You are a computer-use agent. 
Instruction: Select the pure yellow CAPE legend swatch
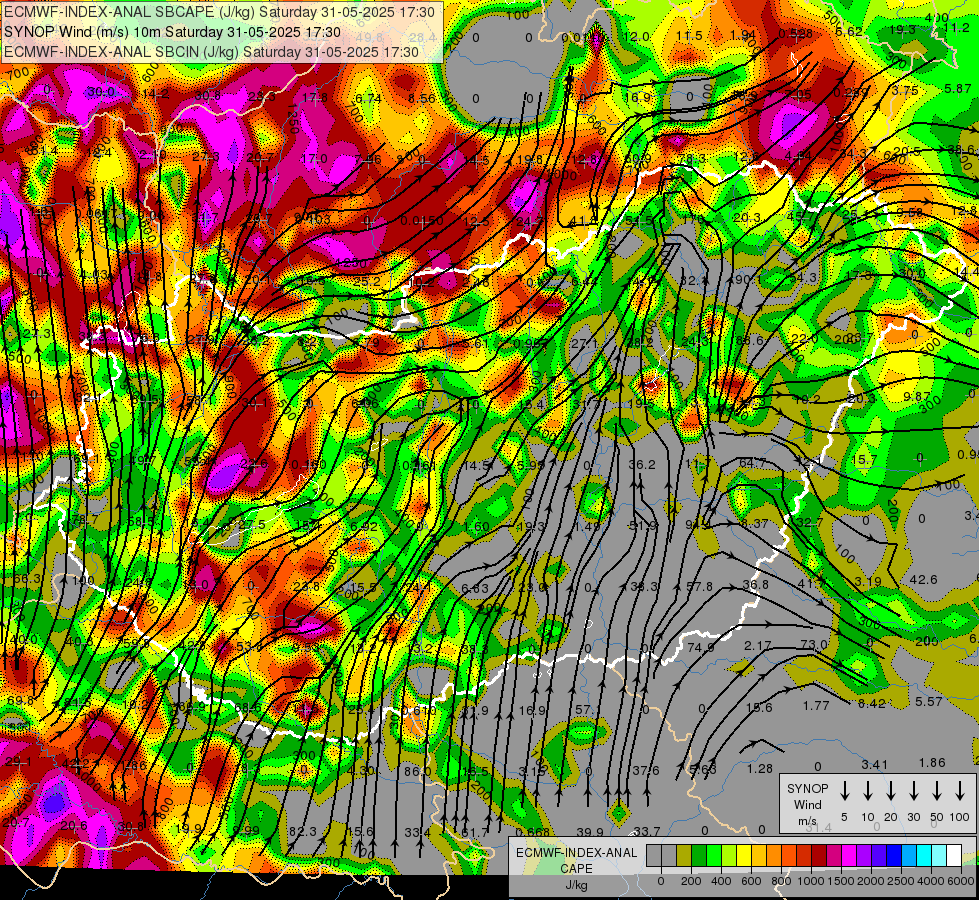point(744,855)
